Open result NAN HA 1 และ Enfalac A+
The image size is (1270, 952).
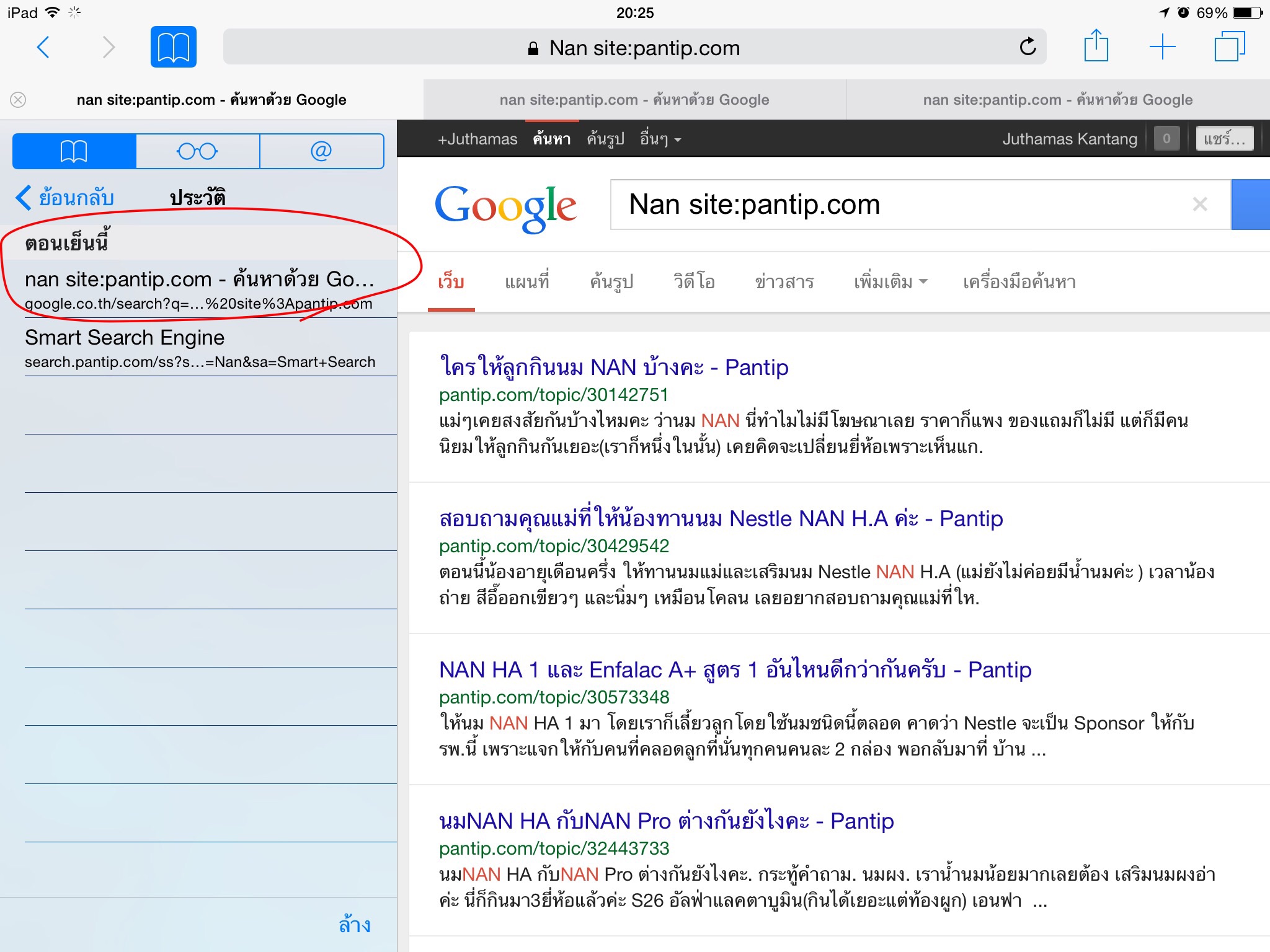(x=735, y=670)
